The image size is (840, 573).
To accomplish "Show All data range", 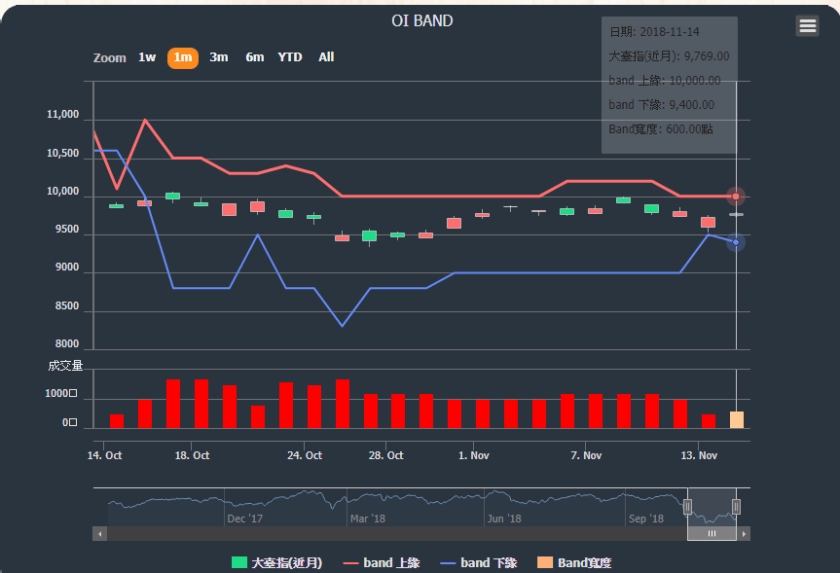I will 326,57.
